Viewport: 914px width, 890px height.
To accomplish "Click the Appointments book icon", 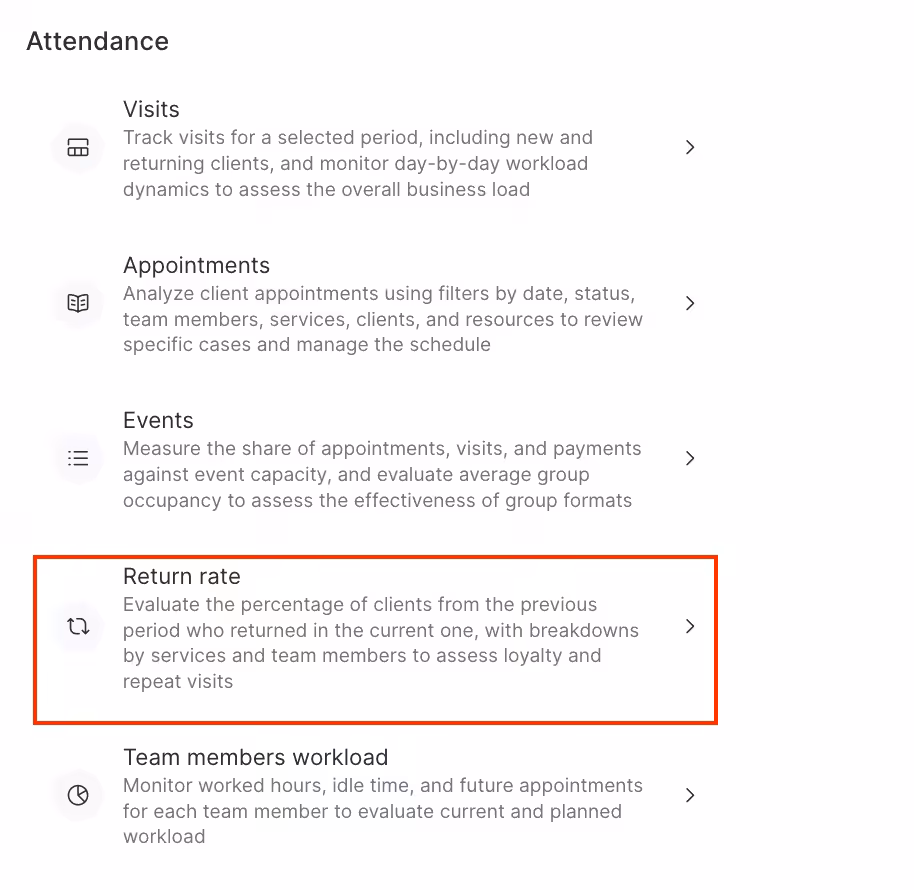I will point(78,303).
